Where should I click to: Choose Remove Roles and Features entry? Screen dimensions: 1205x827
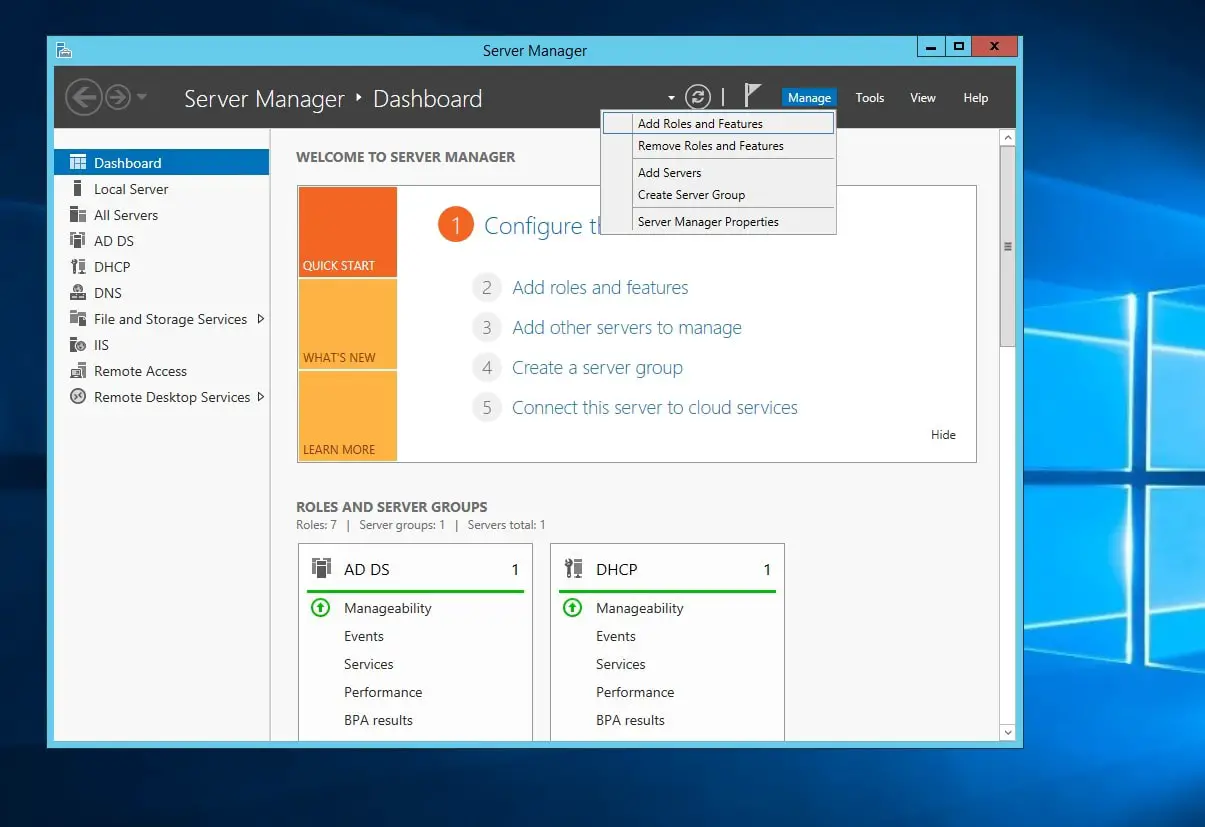click(718, 146)
